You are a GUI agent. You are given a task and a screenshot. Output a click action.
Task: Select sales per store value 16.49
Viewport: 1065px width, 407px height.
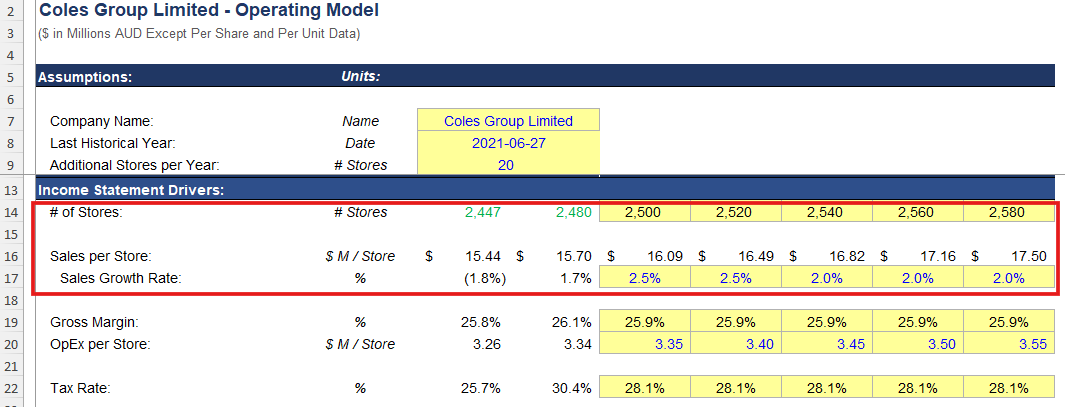757,256
